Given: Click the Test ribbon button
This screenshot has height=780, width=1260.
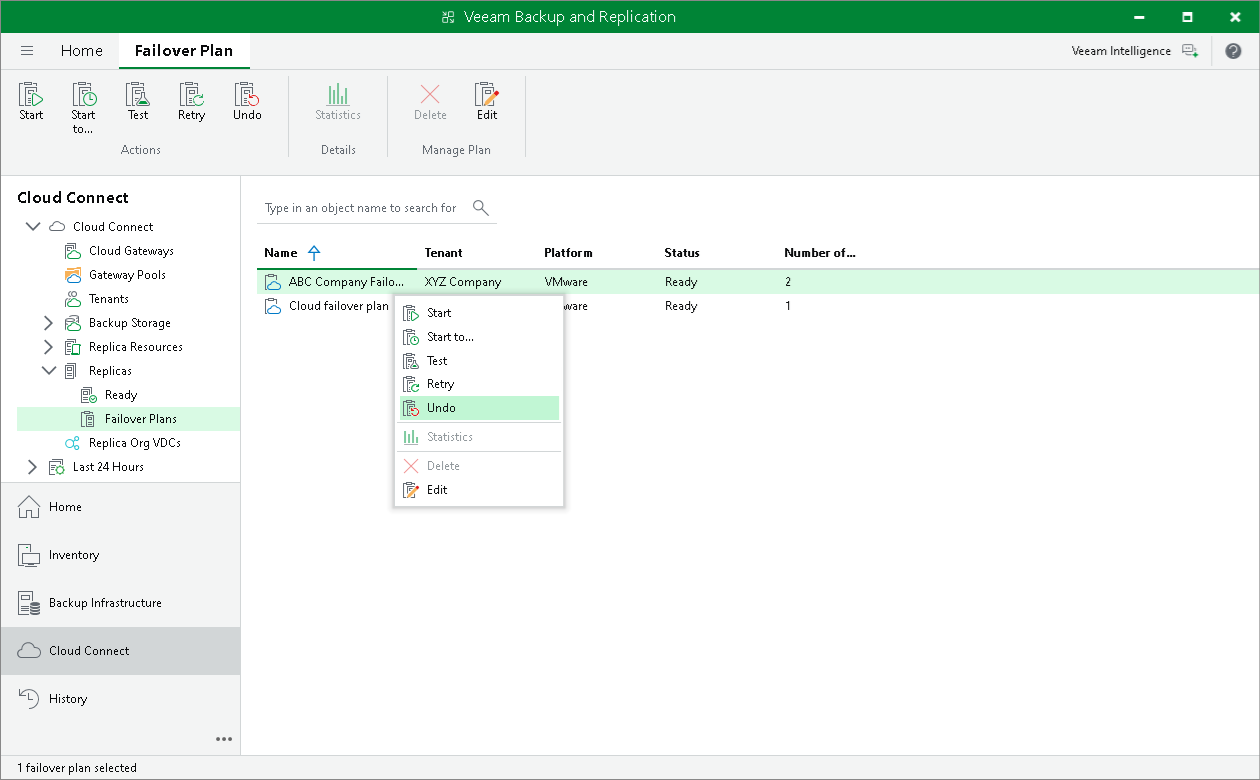Looking at the screenshot, I should click(x=138, y=102).
